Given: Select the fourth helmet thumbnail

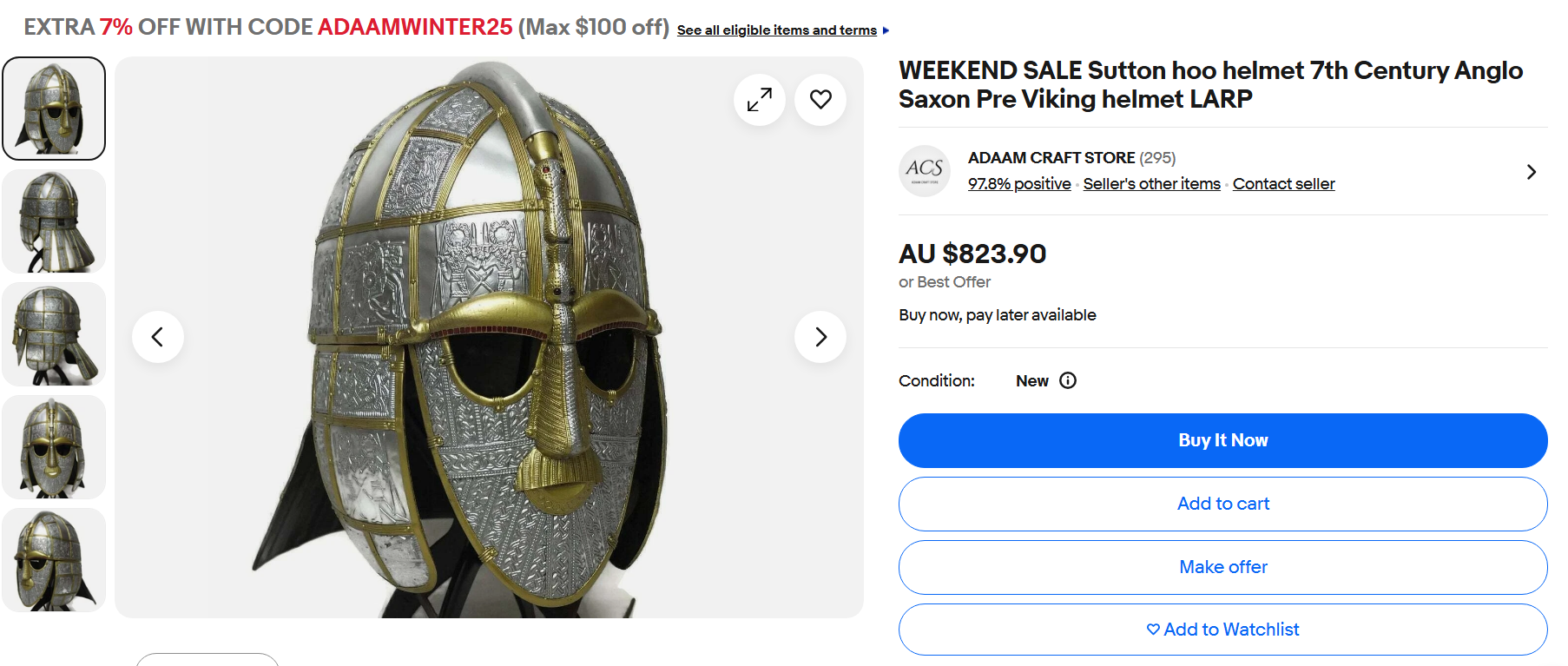Looking at the screenshot, I should point(54,447).
